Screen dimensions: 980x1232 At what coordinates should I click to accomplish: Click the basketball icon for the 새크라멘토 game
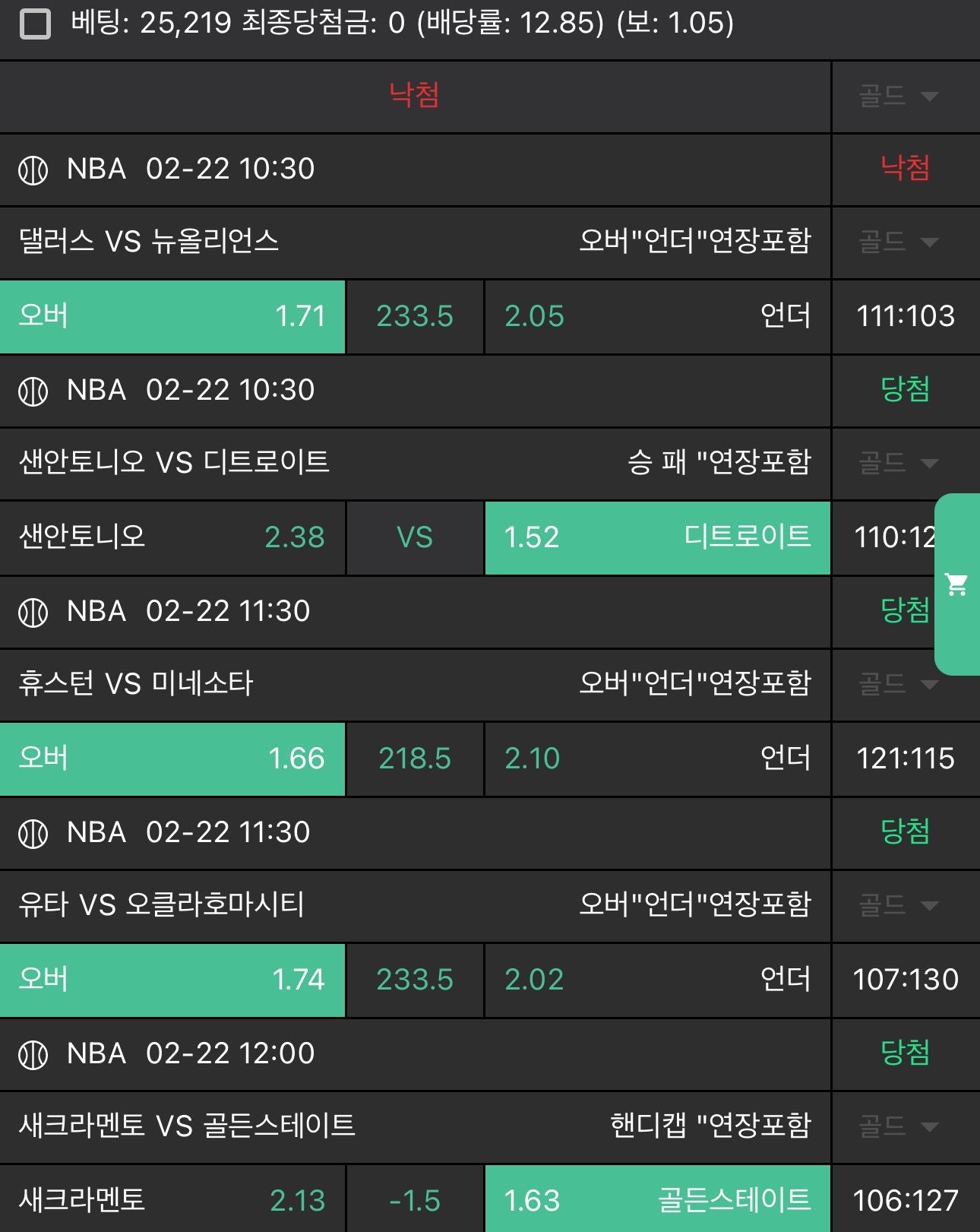[x=33, y=1055]
